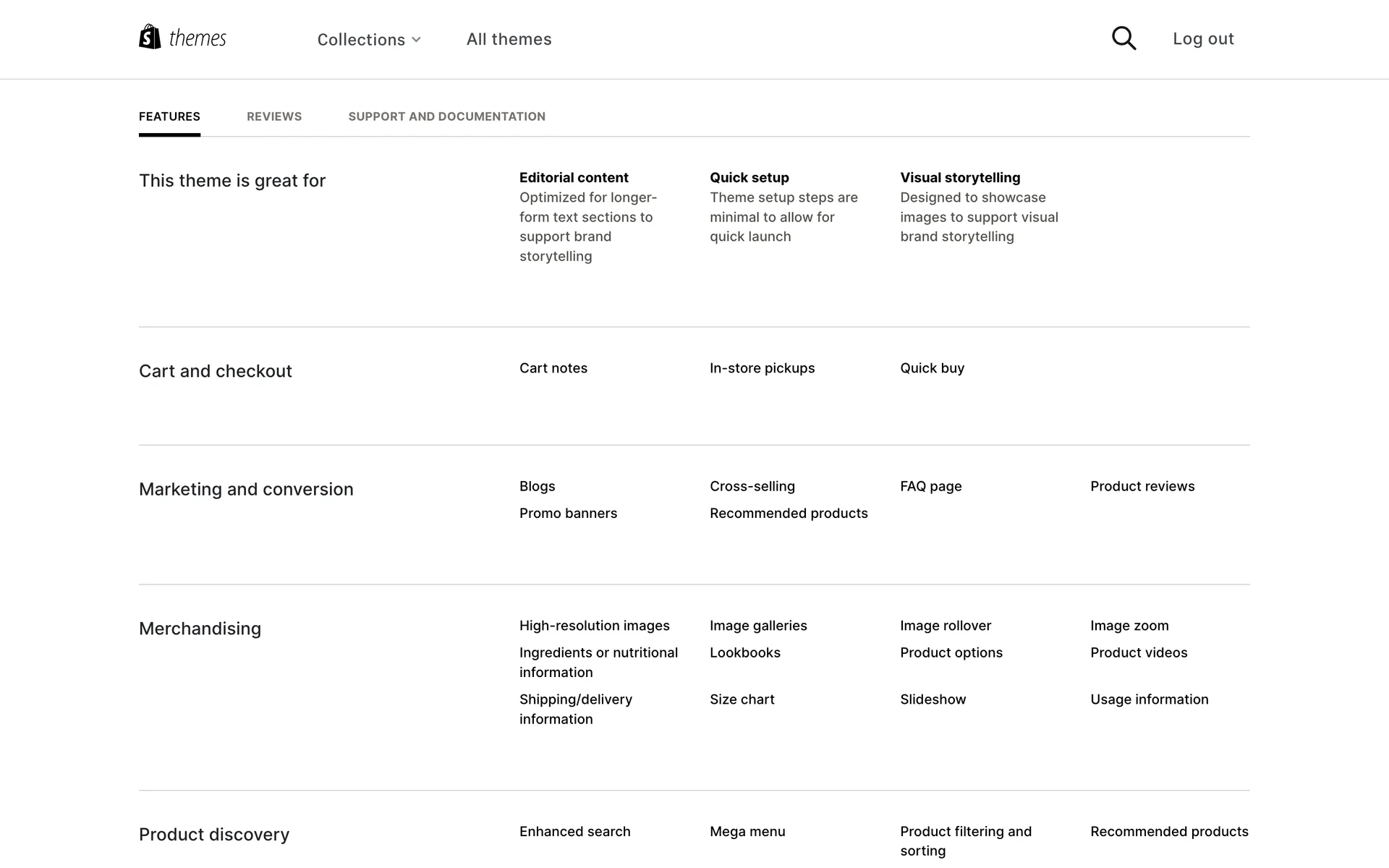Click the Editorial content heading
This screenshot has width=1389, height=868.
574,178
